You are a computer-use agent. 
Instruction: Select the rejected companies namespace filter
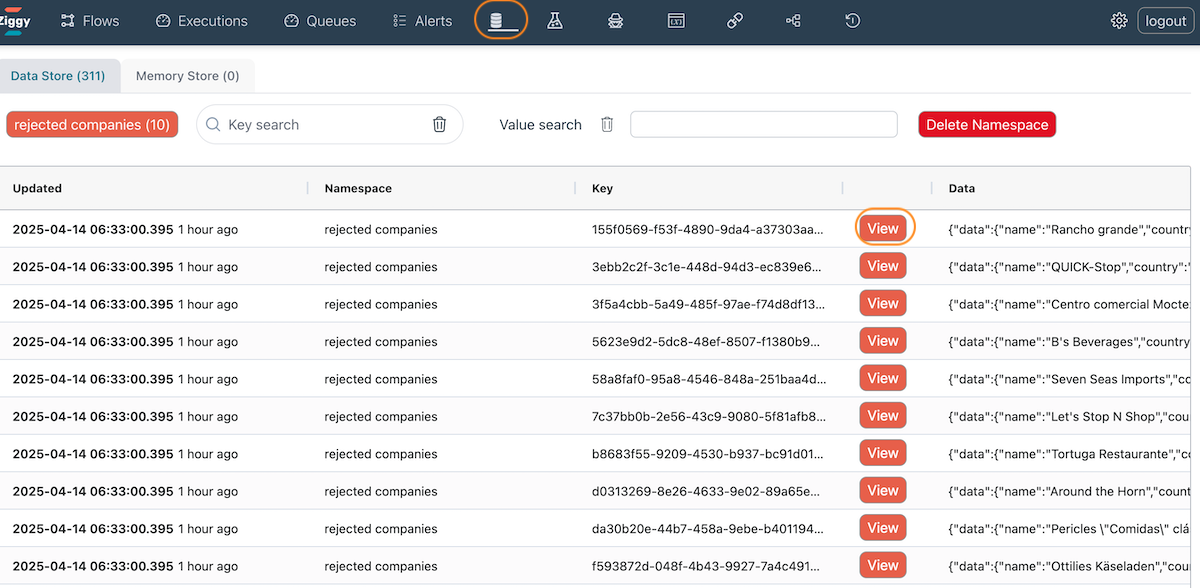point(92,125)
